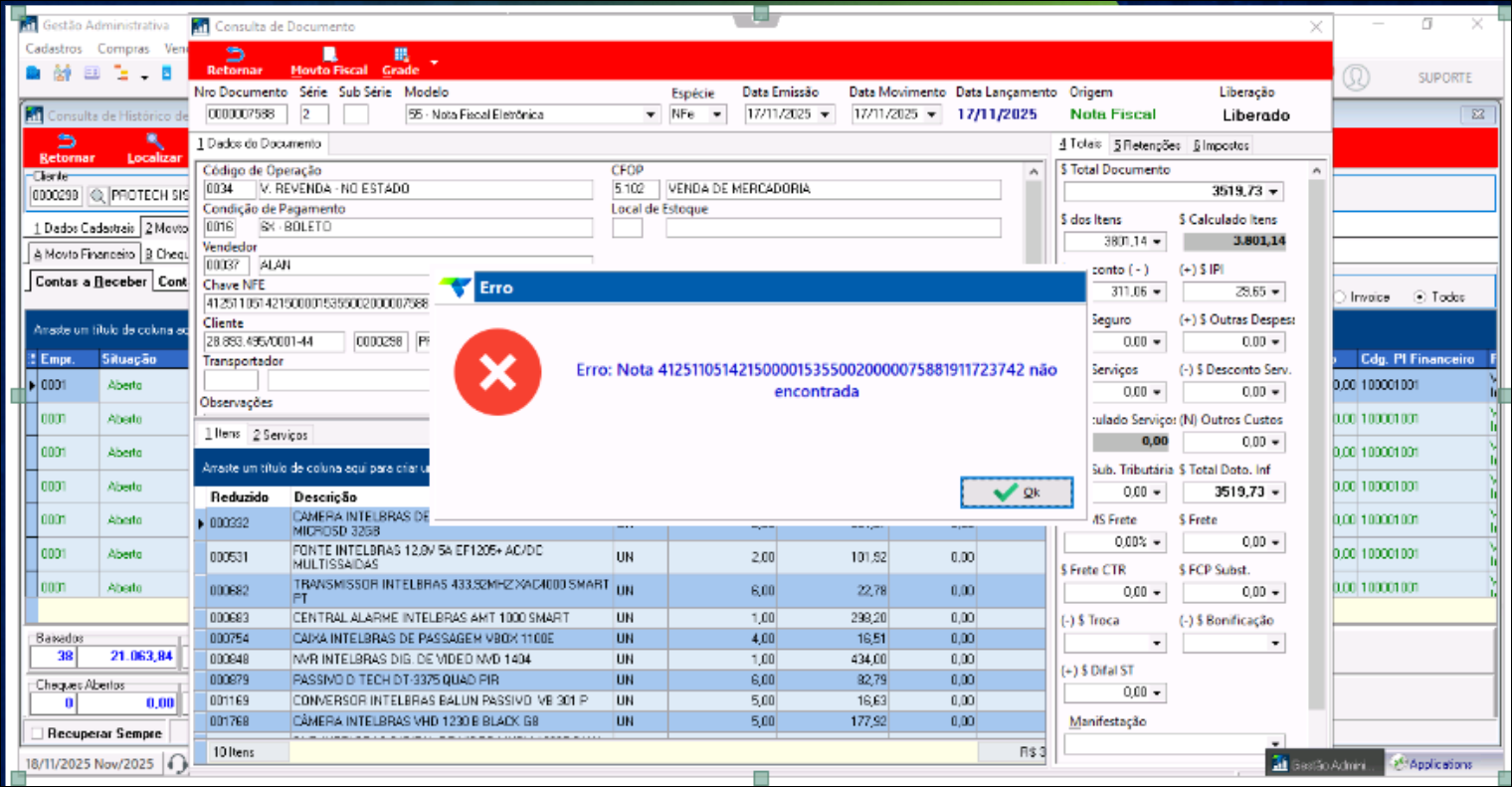The image size is (1512, 787).
Task: Switch to the 2 Serviços tab
Action: 280,435
